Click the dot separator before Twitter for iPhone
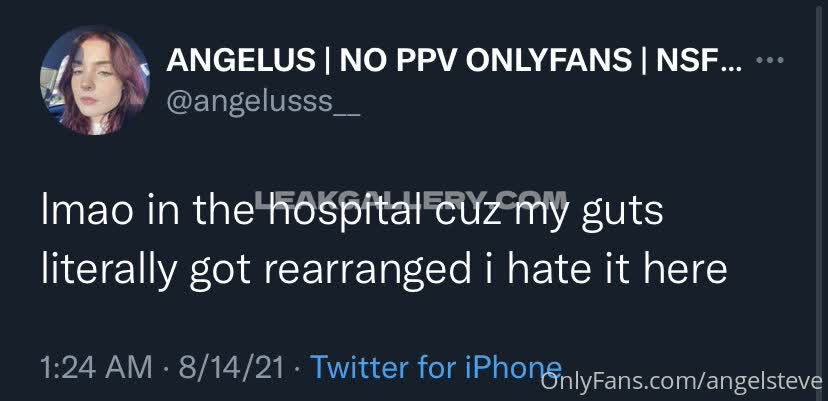Viewport: 828px width, 401px height. point(297,368)
